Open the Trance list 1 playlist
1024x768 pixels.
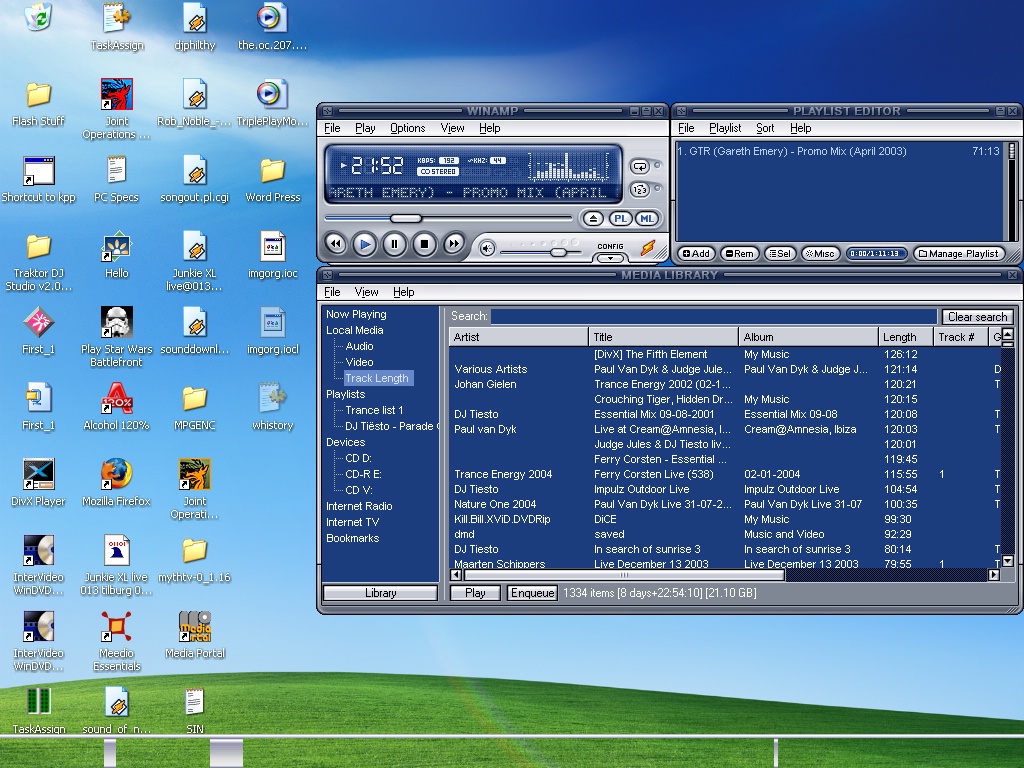pos(374,410)
